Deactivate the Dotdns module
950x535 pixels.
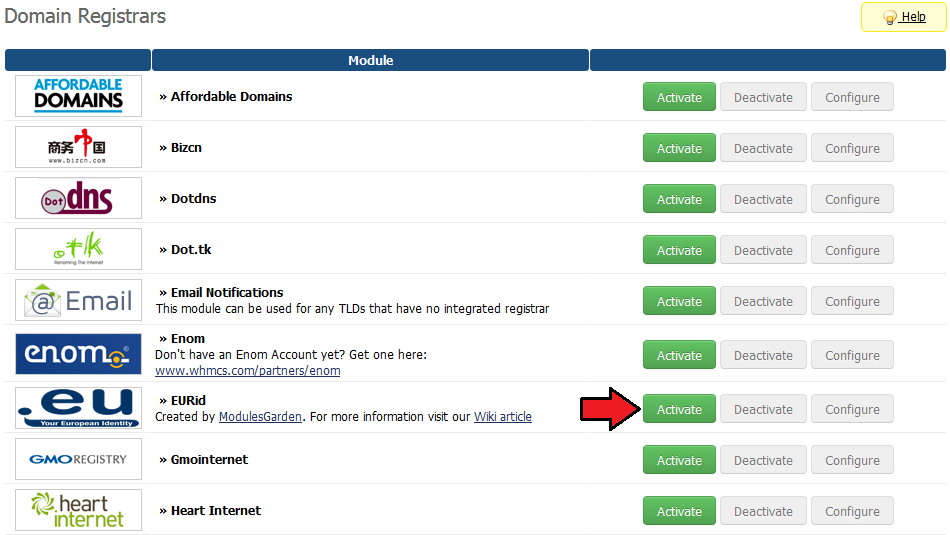[763, 199]
